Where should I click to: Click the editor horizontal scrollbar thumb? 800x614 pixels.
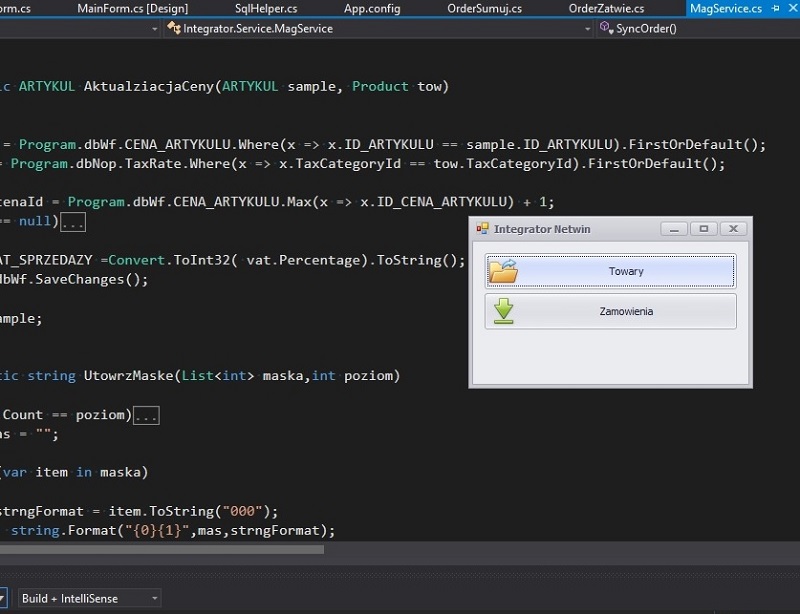162,549
